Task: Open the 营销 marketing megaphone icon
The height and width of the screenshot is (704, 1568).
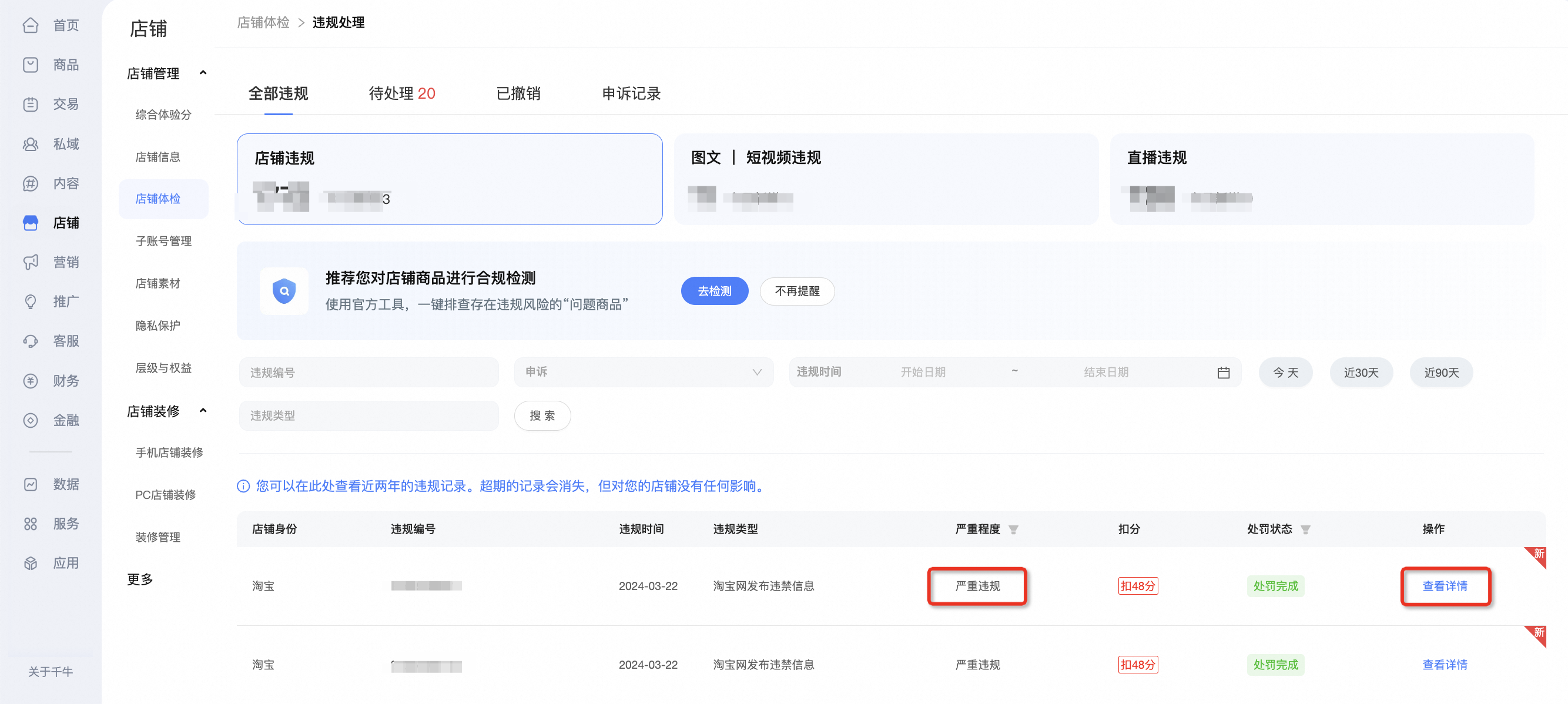Action: point(31,262)
